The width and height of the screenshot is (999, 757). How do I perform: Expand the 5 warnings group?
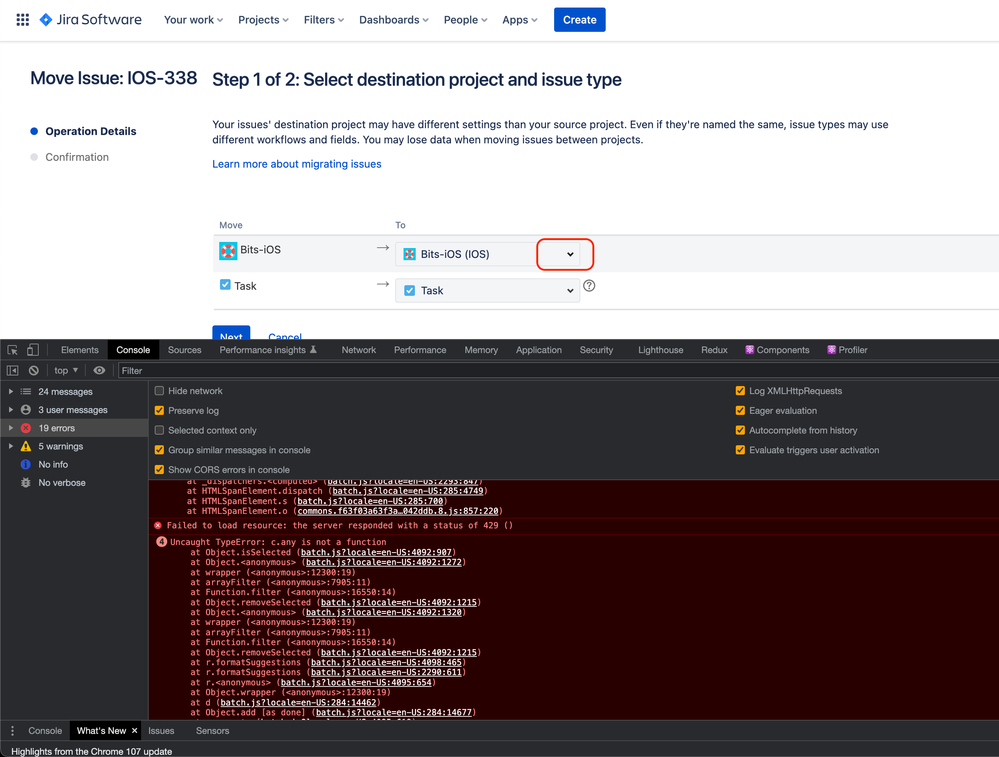pos(11,446)
